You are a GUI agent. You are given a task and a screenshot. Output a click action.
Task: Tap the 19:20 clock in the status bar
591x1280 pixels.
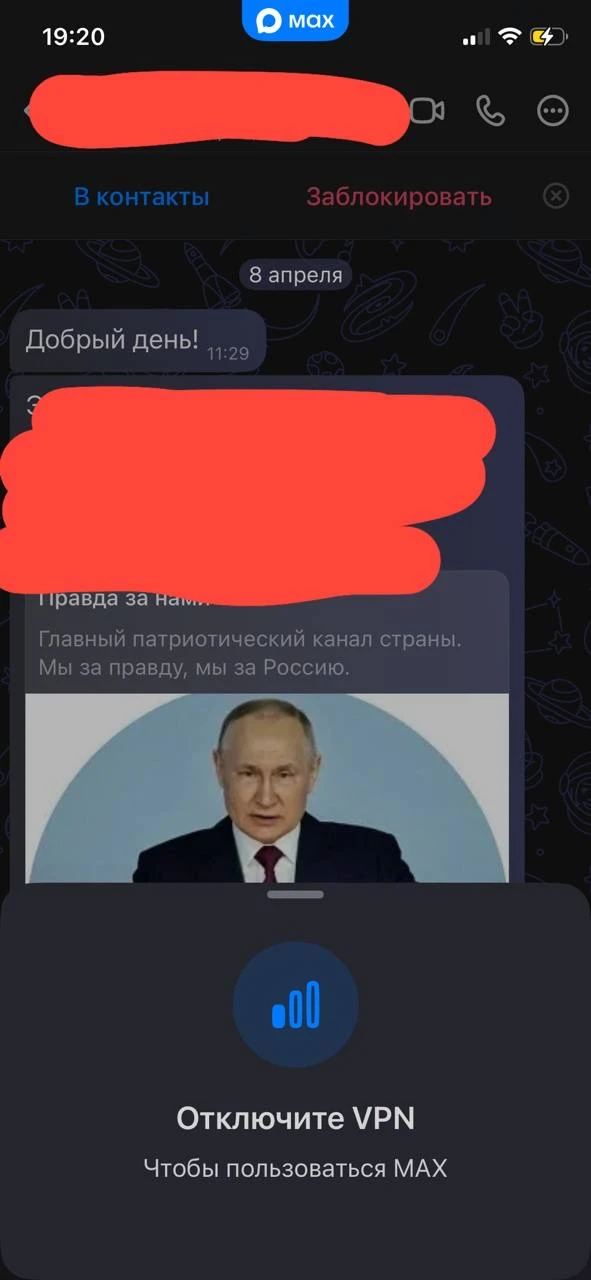[x=73, y=37]
